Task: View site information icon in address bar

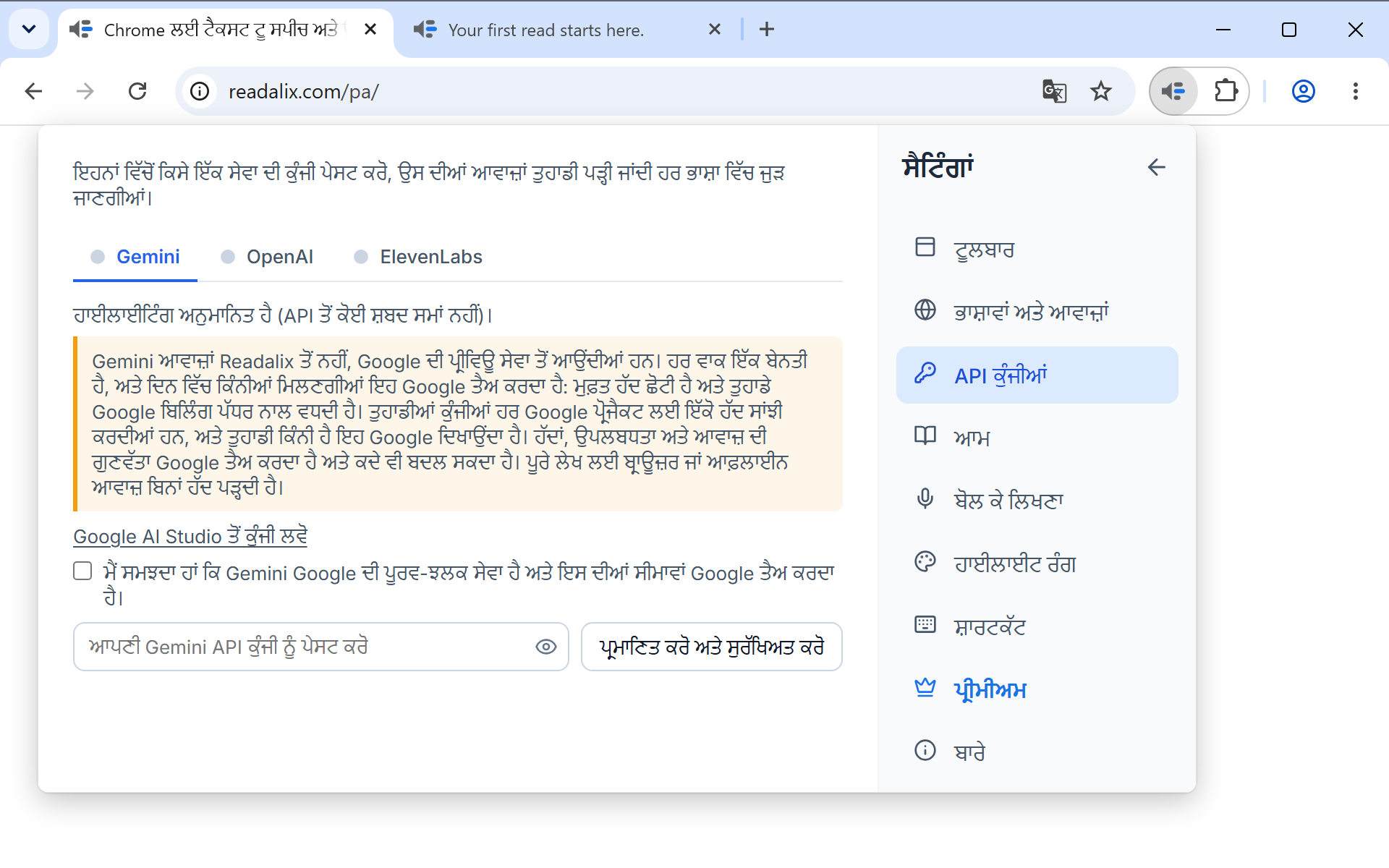Action: tap(200, 91)
